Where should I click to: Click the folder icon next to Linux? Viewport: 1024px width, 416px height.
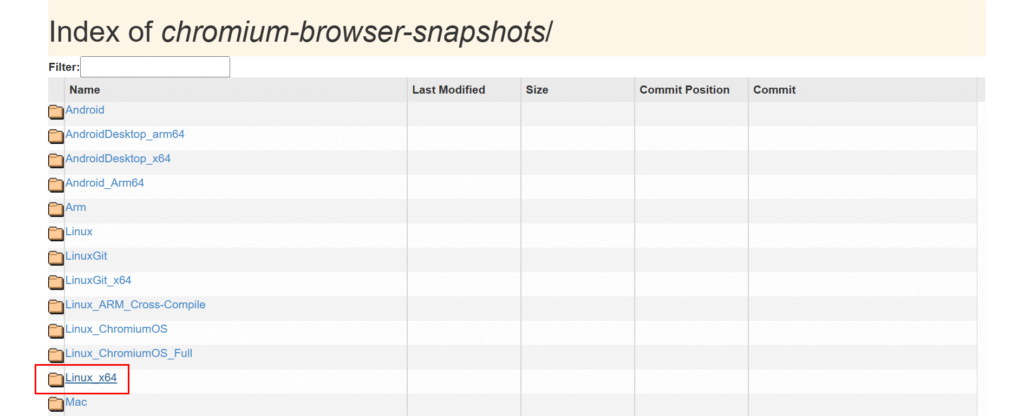[56, 233]
